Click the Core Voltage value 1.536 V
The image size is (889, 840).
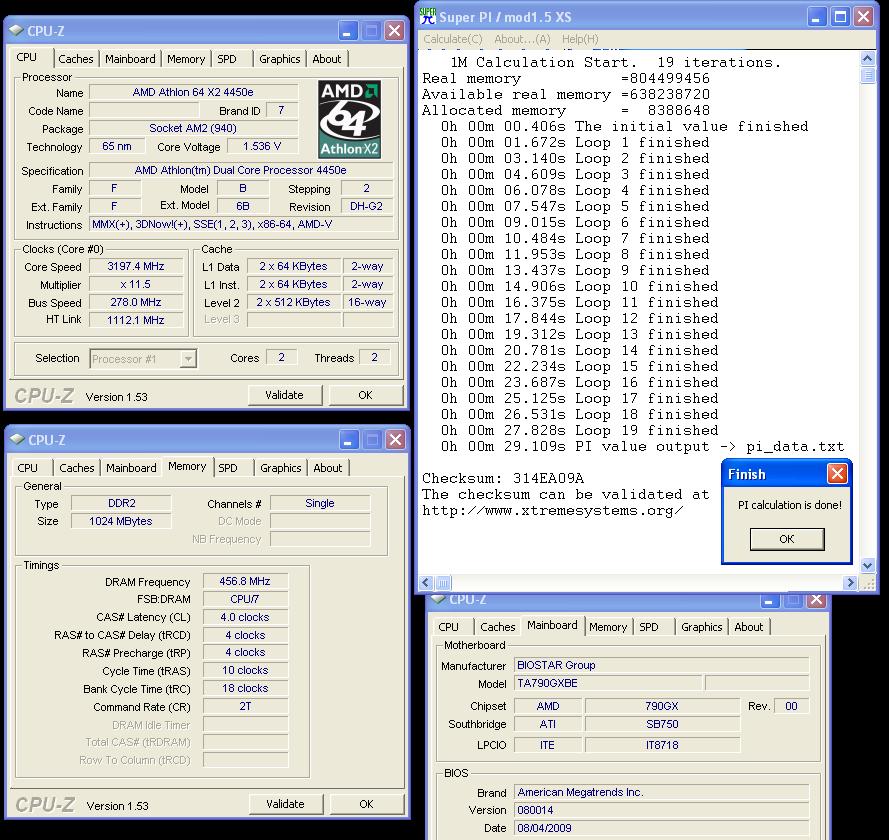[262, 146]
